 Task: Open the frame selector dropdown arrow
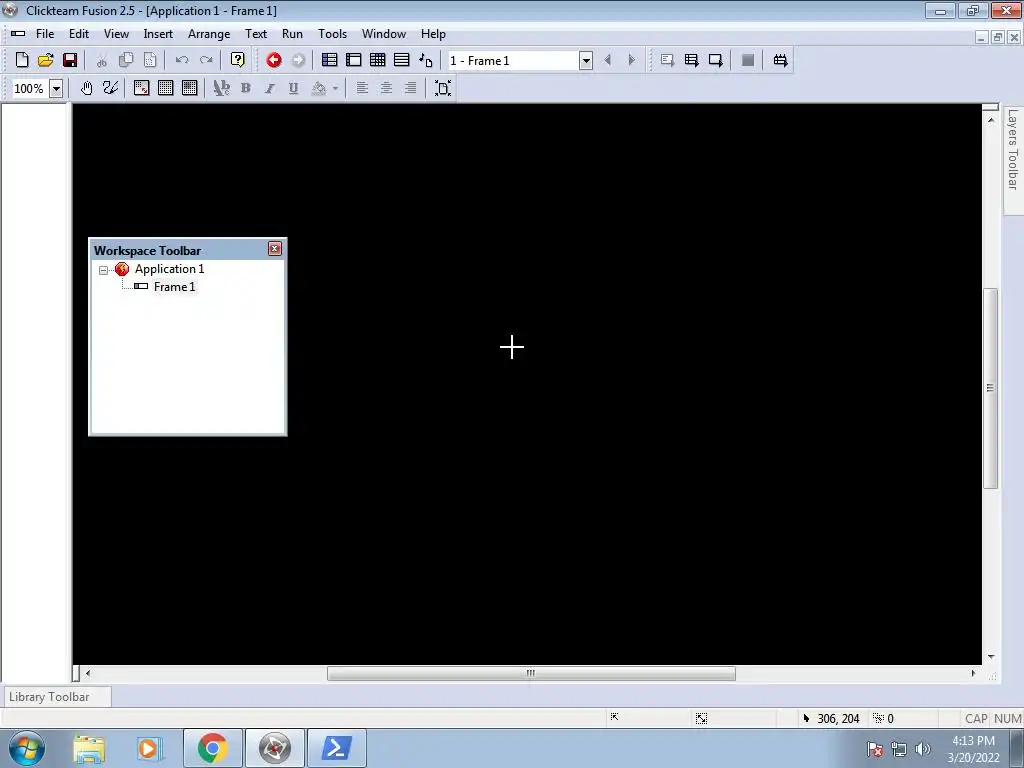586,60
